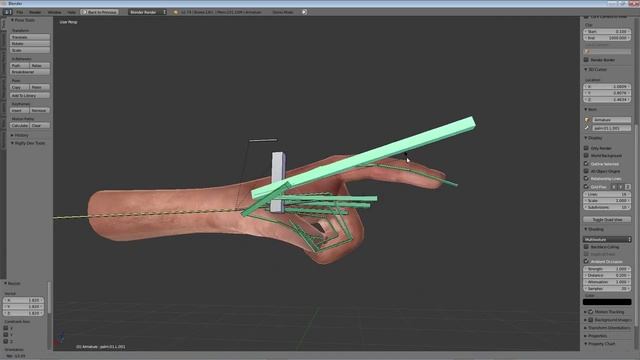Screen dimensions: 640x360
Task: Click the Blender logo icon in the info header
Action: (176, 12)
